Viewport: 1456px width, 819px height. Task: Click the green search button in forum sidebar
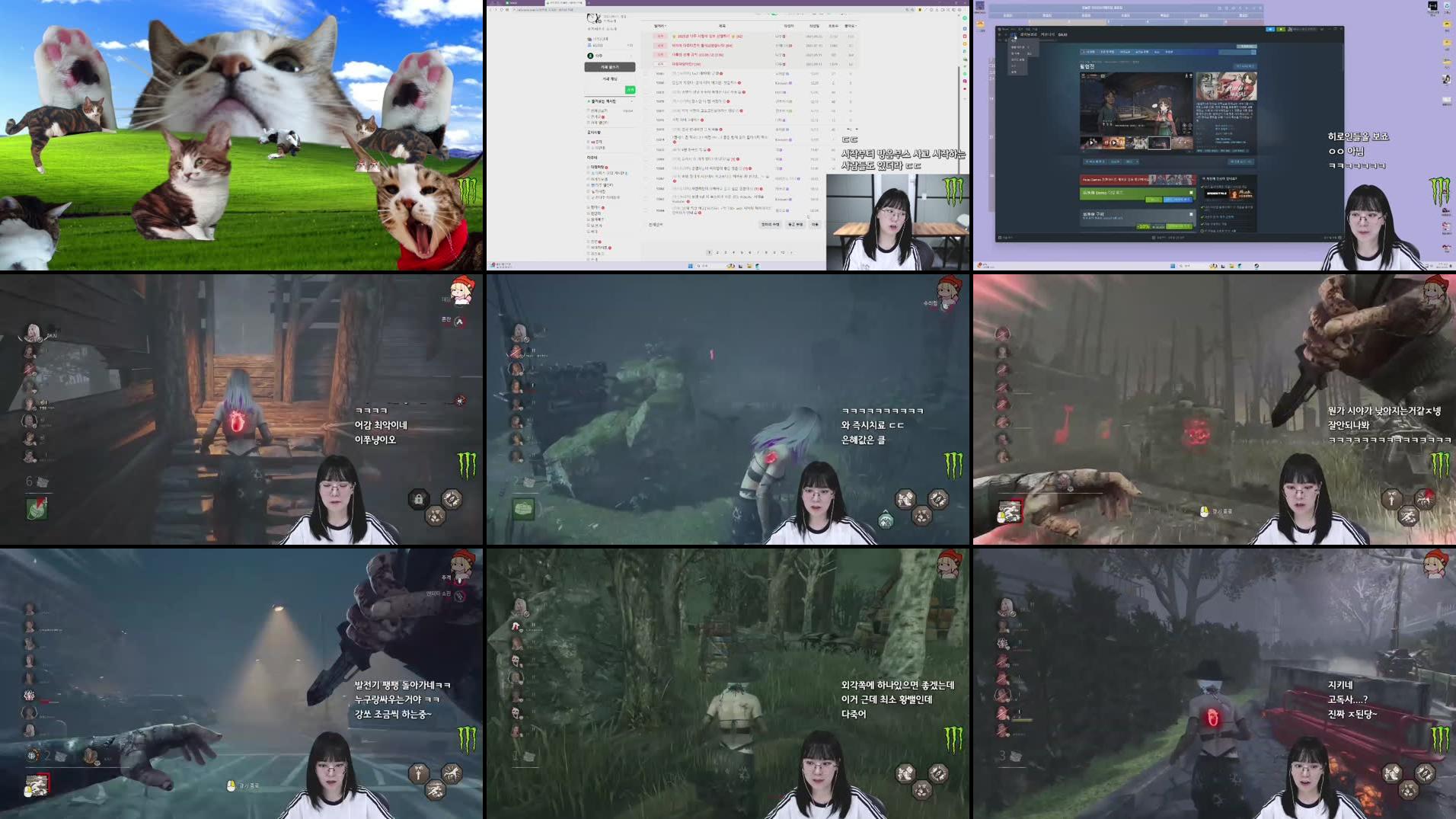click(x=630, y=90)
